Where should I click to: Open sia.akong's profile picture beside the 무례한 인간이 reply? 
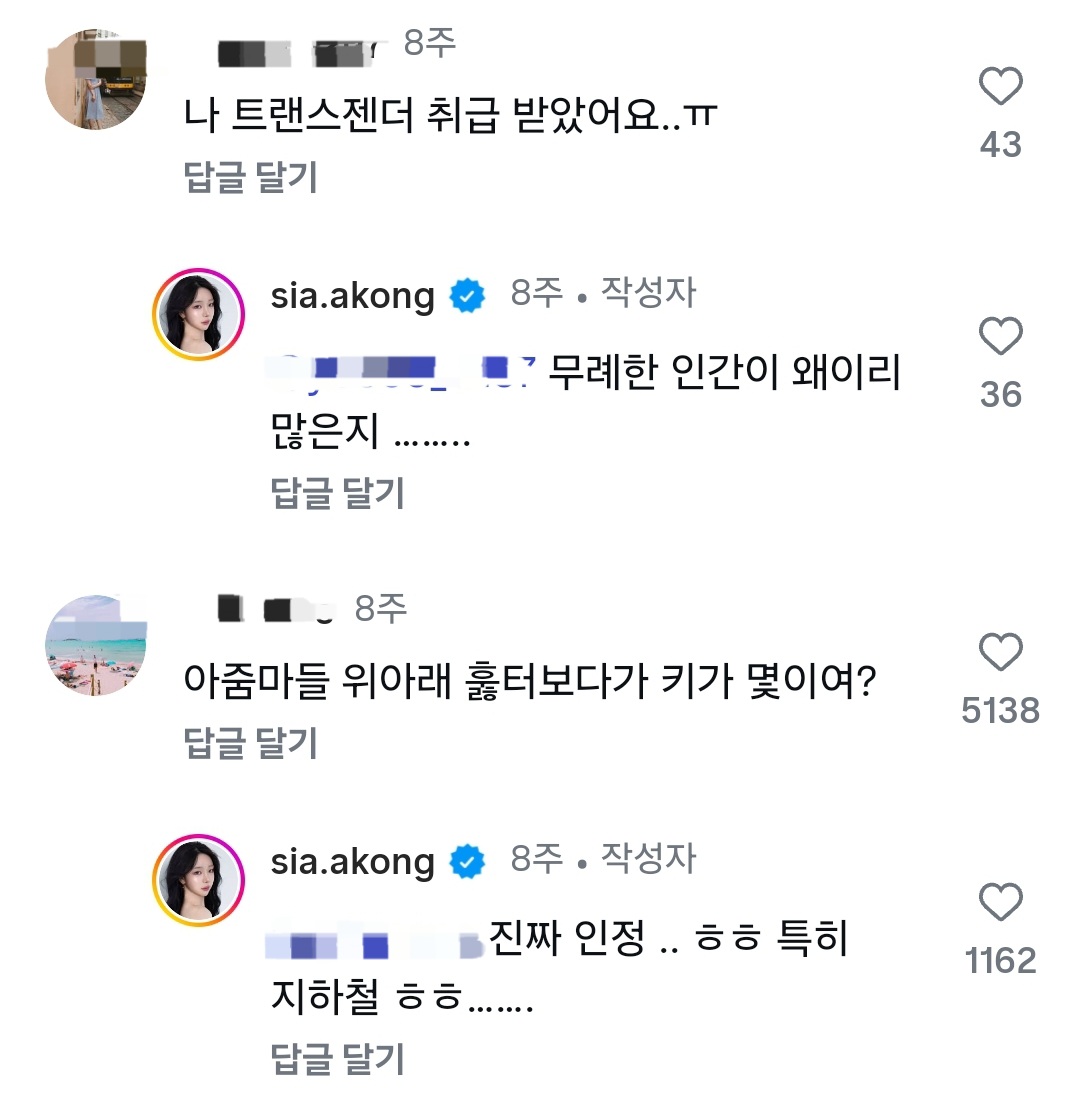(199, 314)
